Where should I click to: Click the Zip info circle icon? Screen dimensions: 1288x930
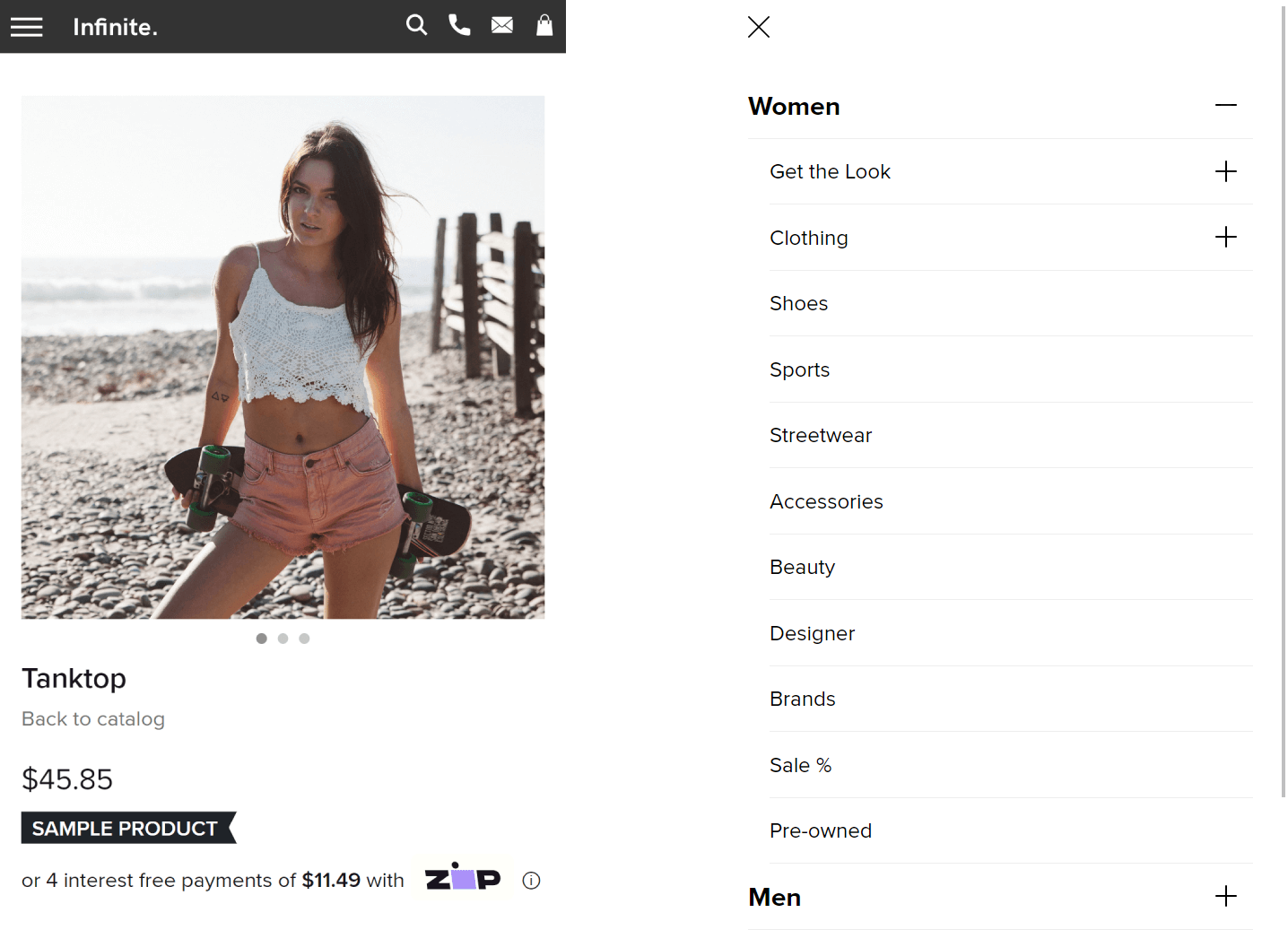tap(531, 881)
